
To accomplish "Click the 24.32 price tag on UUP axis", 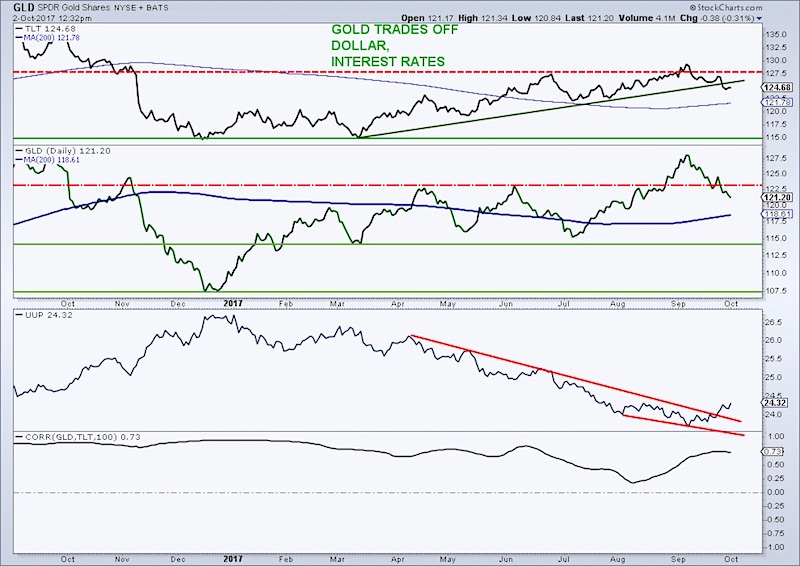I will click(776, 402).
